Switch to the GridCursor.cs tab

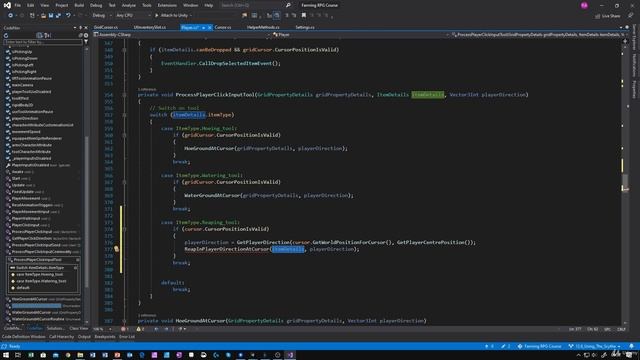coord(106,27)
